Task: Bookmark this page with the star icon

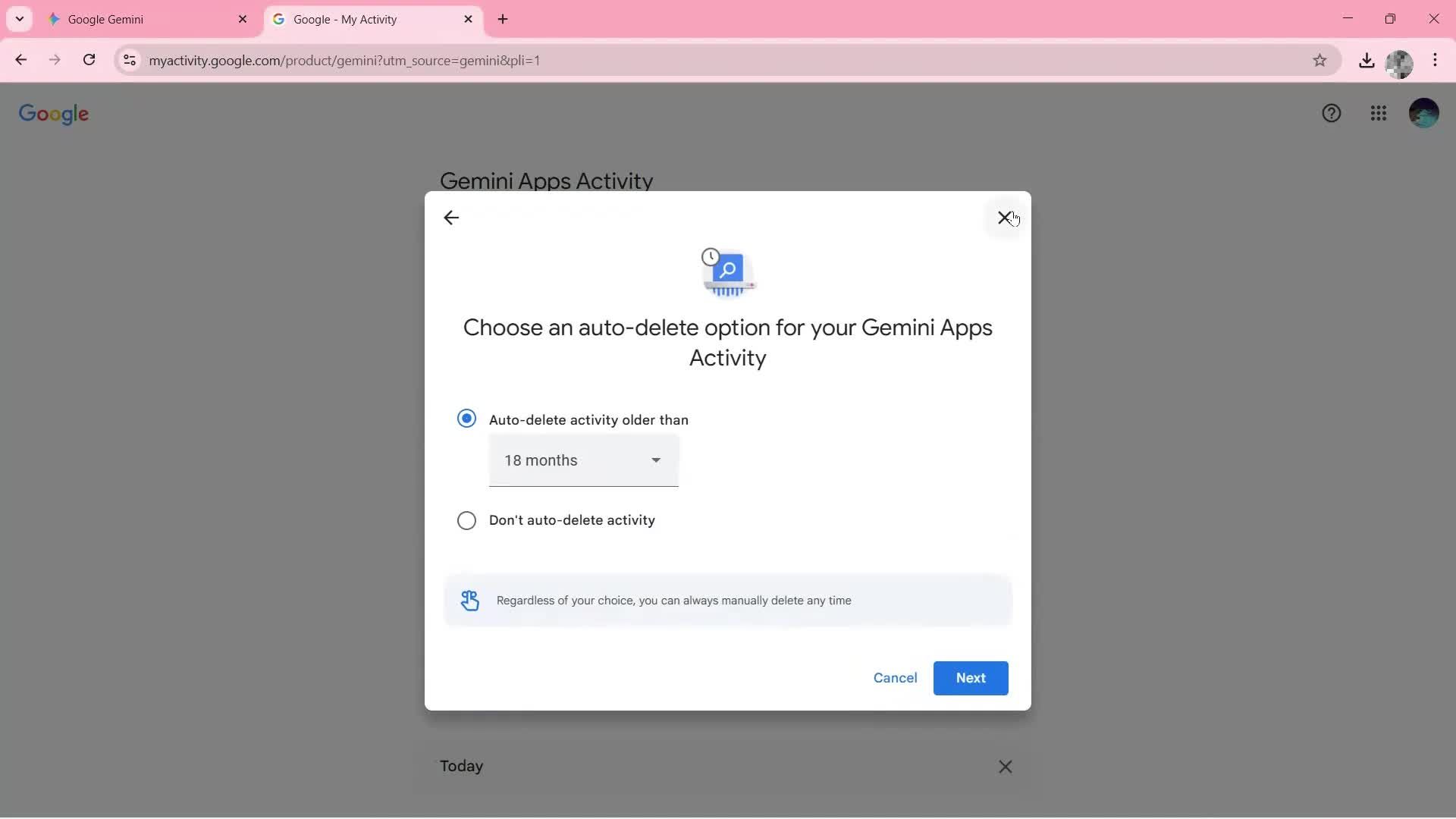Action: tap(1320, 60)
